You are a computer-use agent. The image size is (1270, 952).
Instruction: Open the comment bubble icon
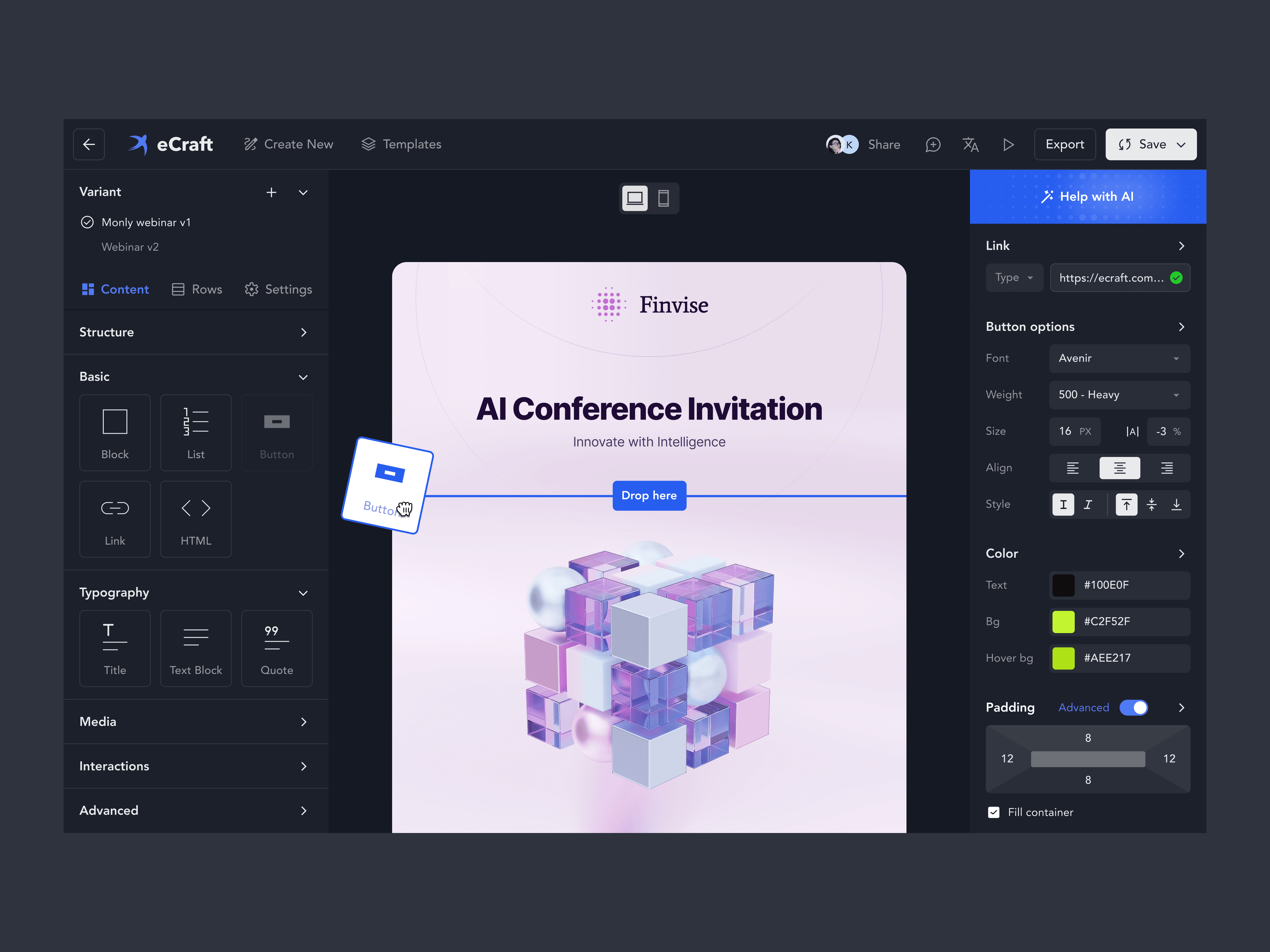pyautogui.click(x=933, y=145)
